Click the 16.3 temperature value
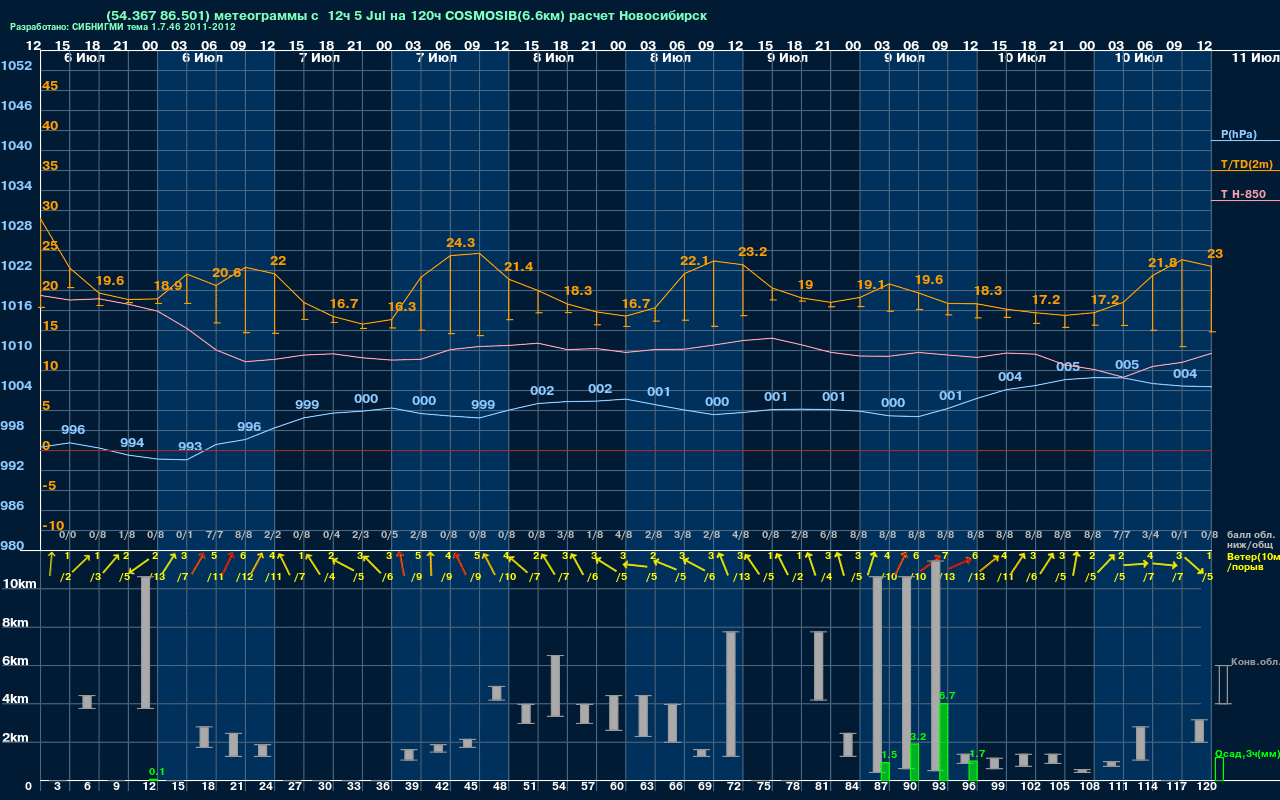1280x800 pixels. [x=402, y=307]
